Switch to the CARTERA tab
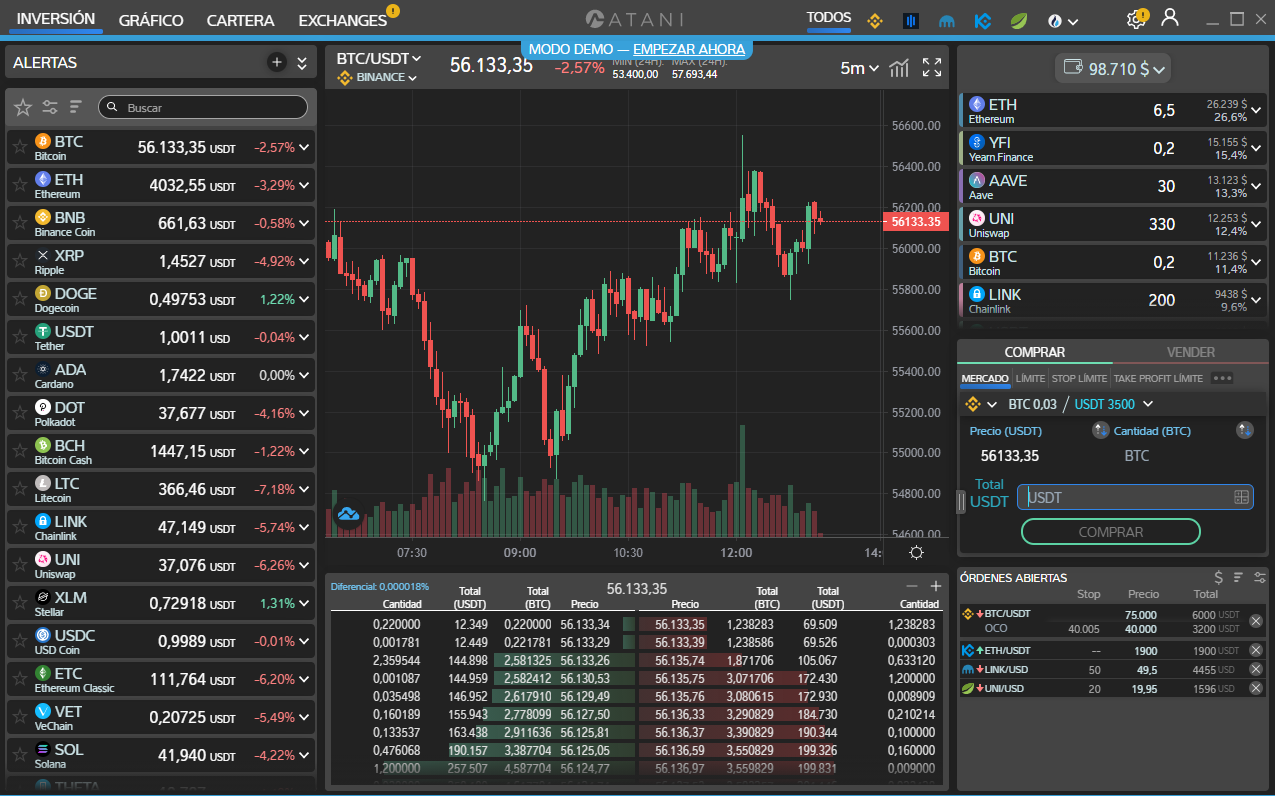The image size is (1275, 796). click(x=240, y=20)
